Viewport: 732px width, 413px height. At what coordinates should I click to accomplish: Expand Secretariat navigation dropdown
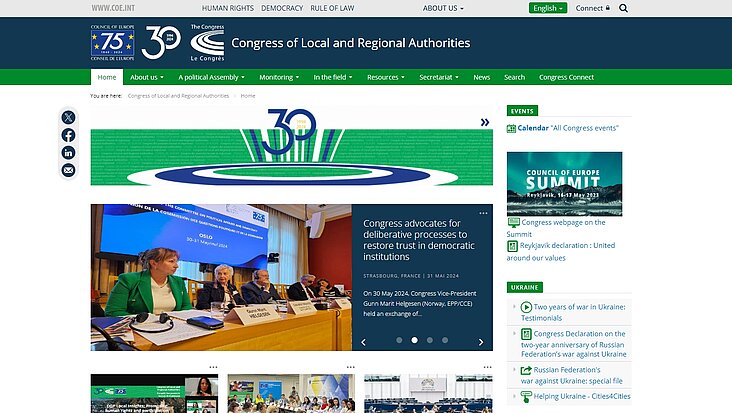click(439, 77)
